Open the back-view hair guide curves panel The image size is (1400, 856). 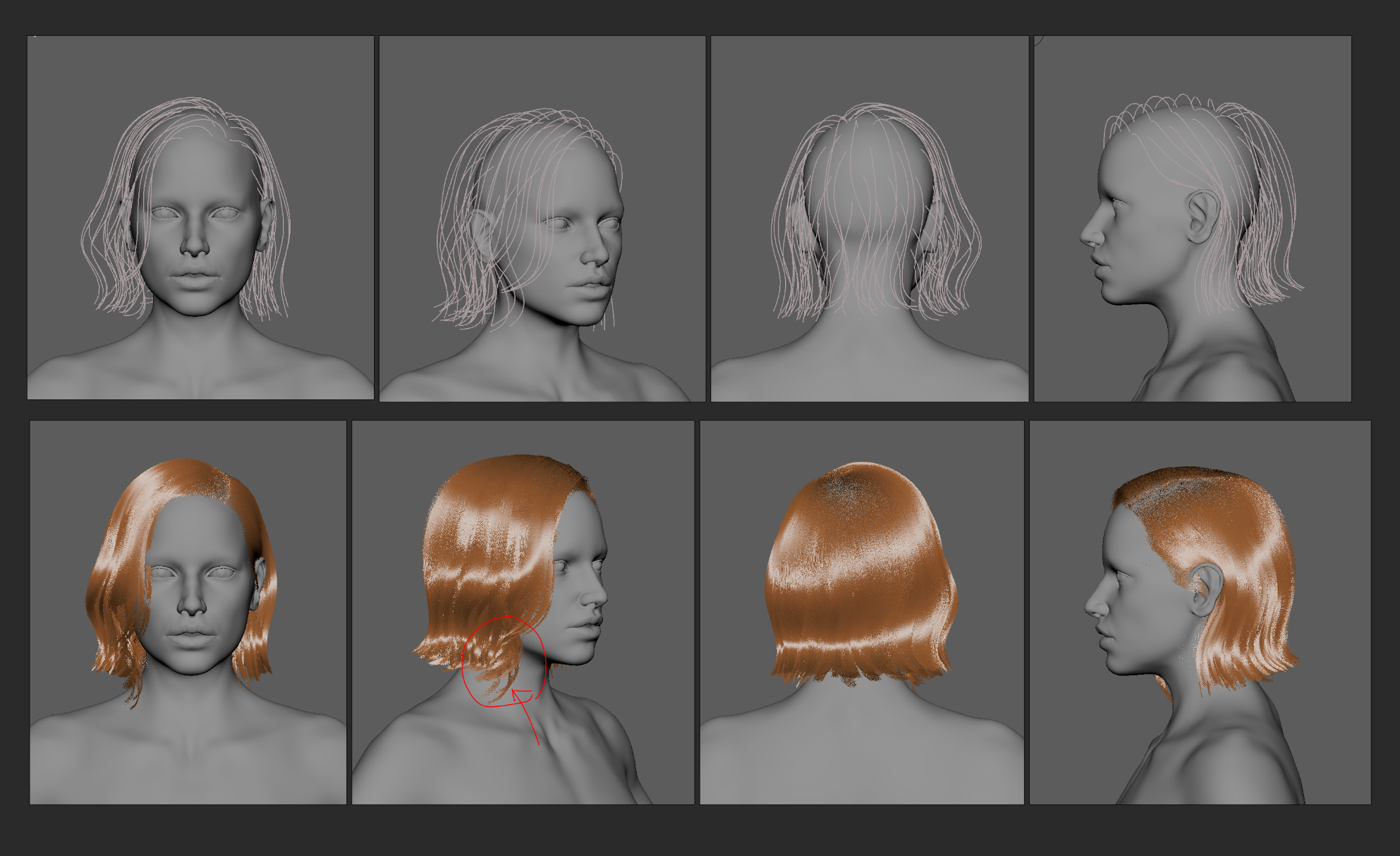[x=869, y=218]
